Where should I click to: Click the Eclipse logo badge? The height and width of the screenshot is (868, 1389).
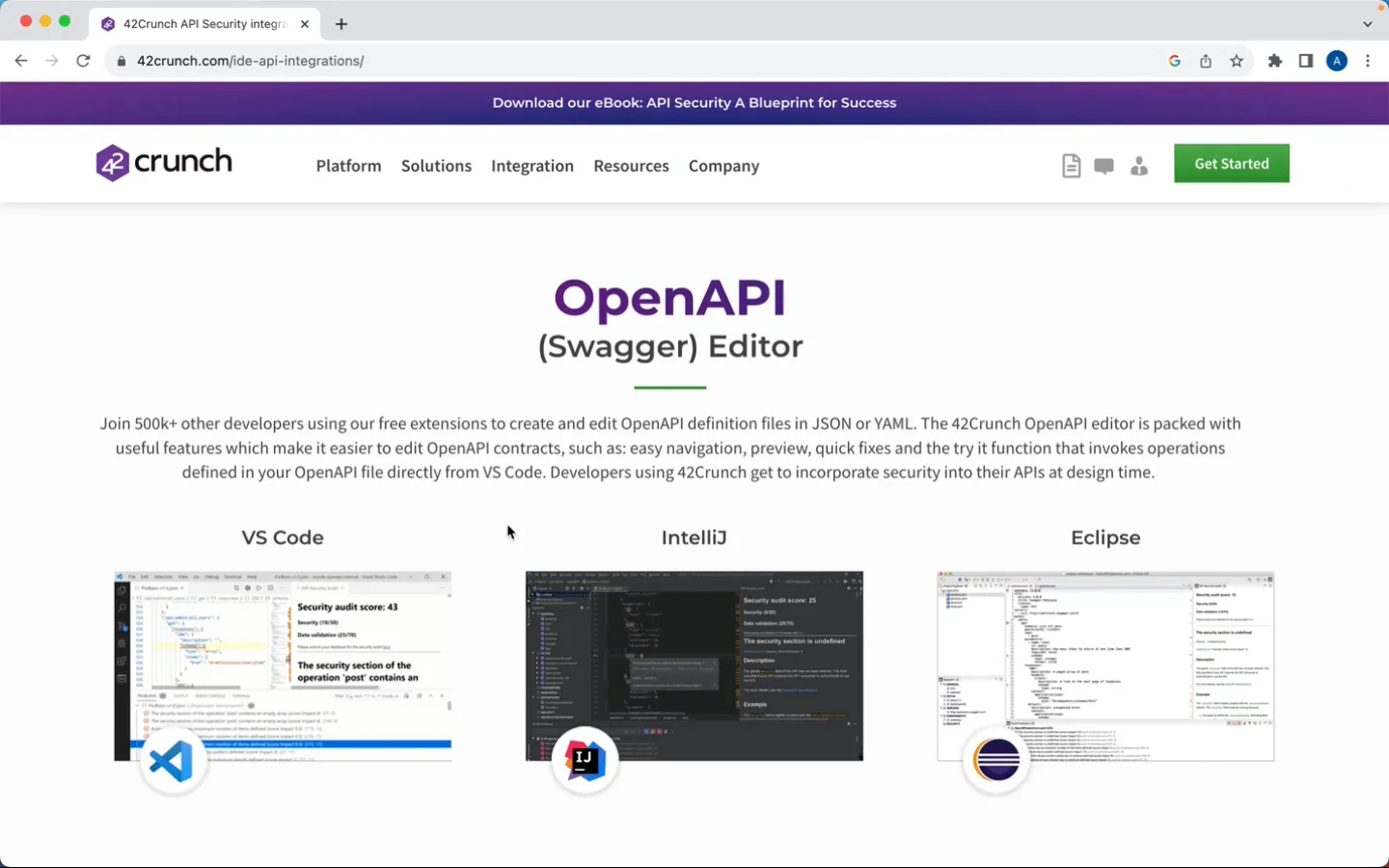coord(996,761)
